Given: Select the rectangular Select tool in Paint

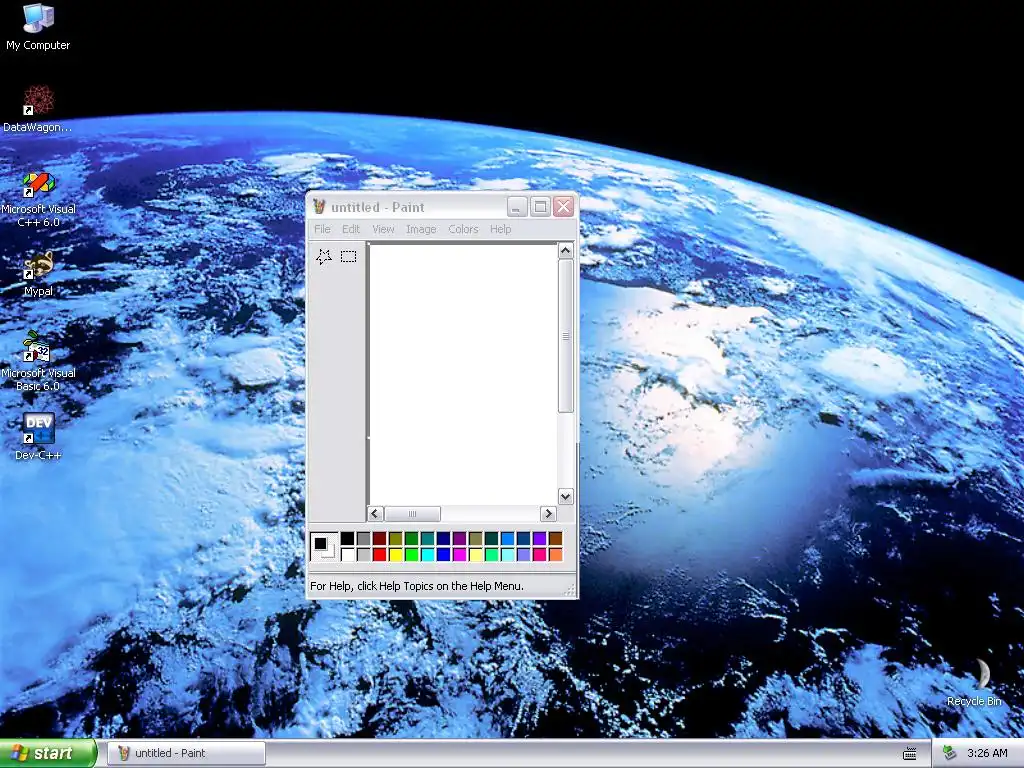Looking at the screenshot, I should coord(349,257).
